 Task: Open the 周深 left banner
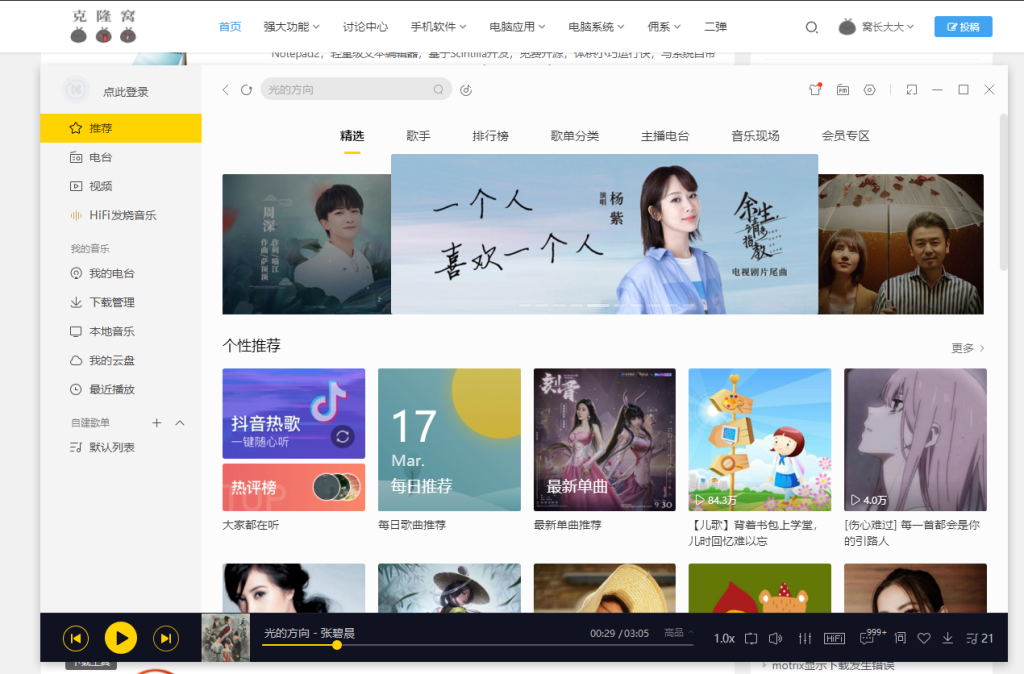(x=306, y=244)
